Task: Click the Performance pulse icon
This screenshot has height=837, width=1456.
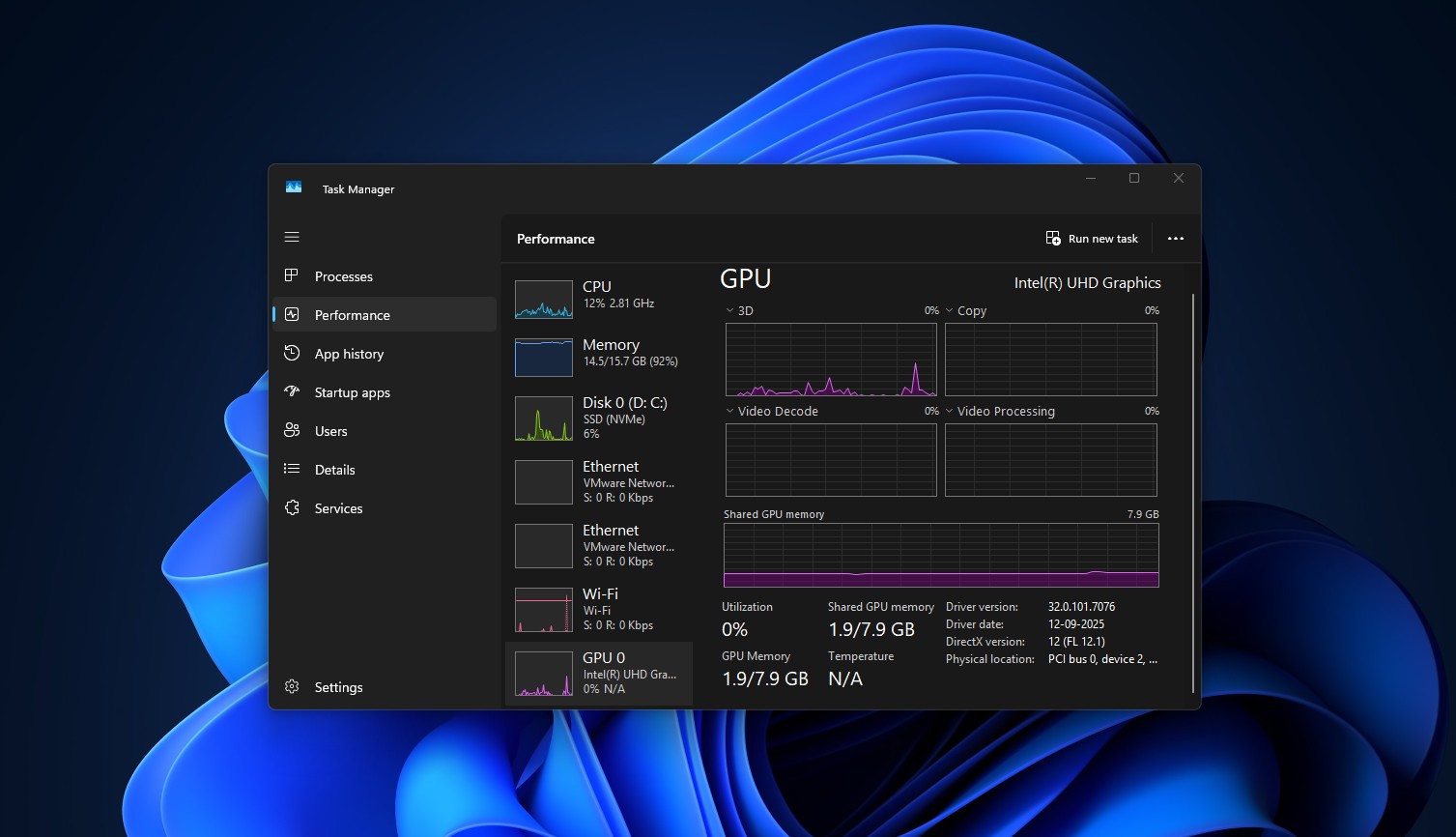Action: tap(292, 314)
